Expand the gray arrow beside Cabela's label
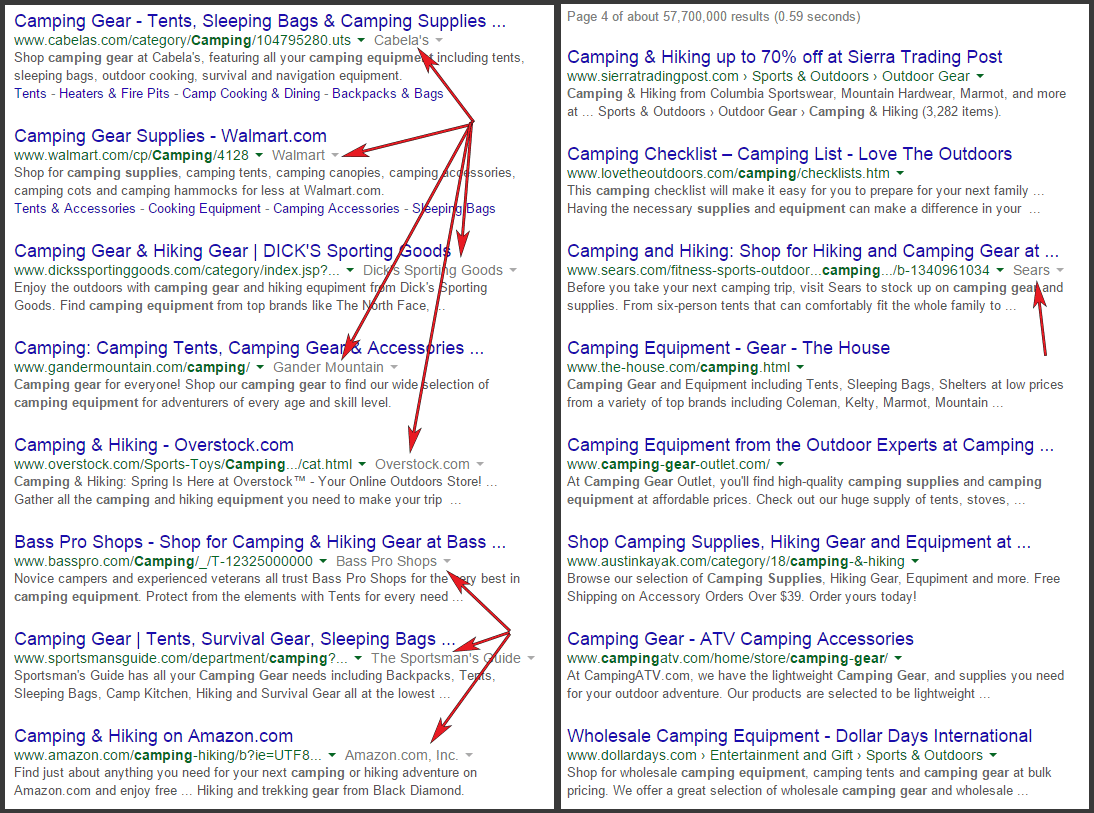Image resolution: width=1094 pixels, height=813 pixels. [x=438, y=40]
